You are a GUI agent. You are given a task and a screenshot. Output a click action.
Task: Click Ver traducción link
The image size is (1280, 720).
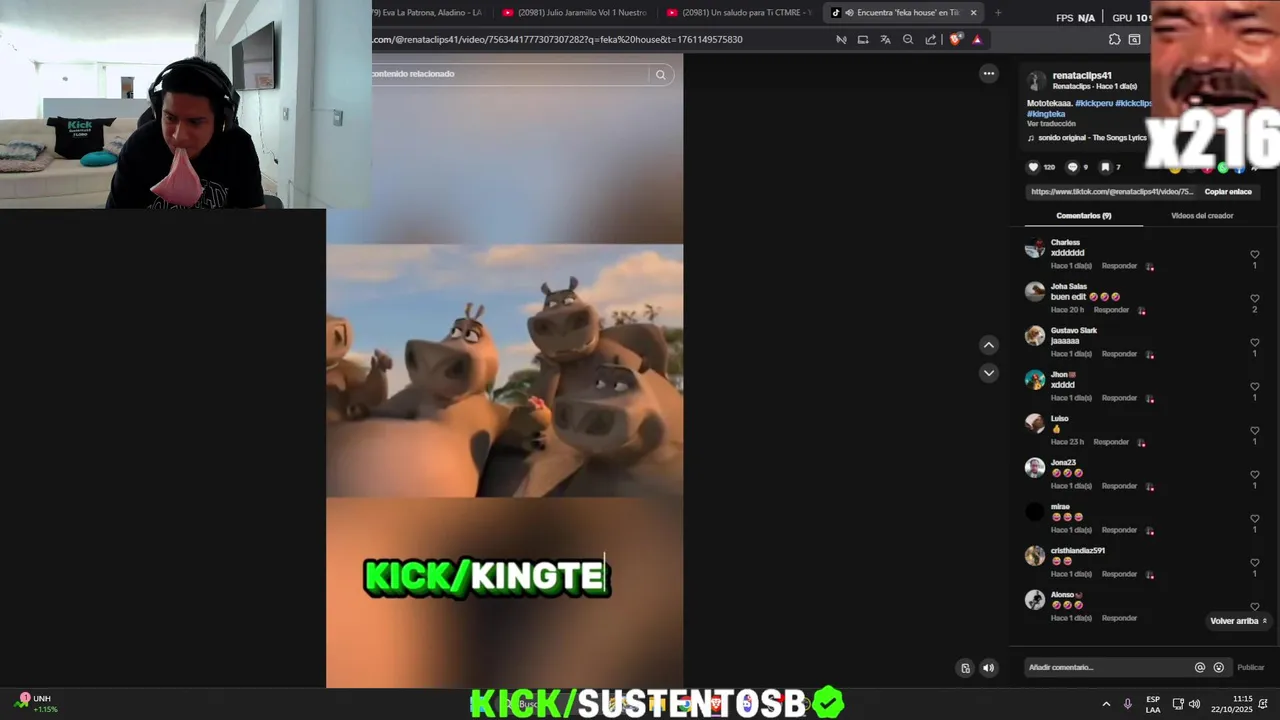click(x=1051, y=124)
